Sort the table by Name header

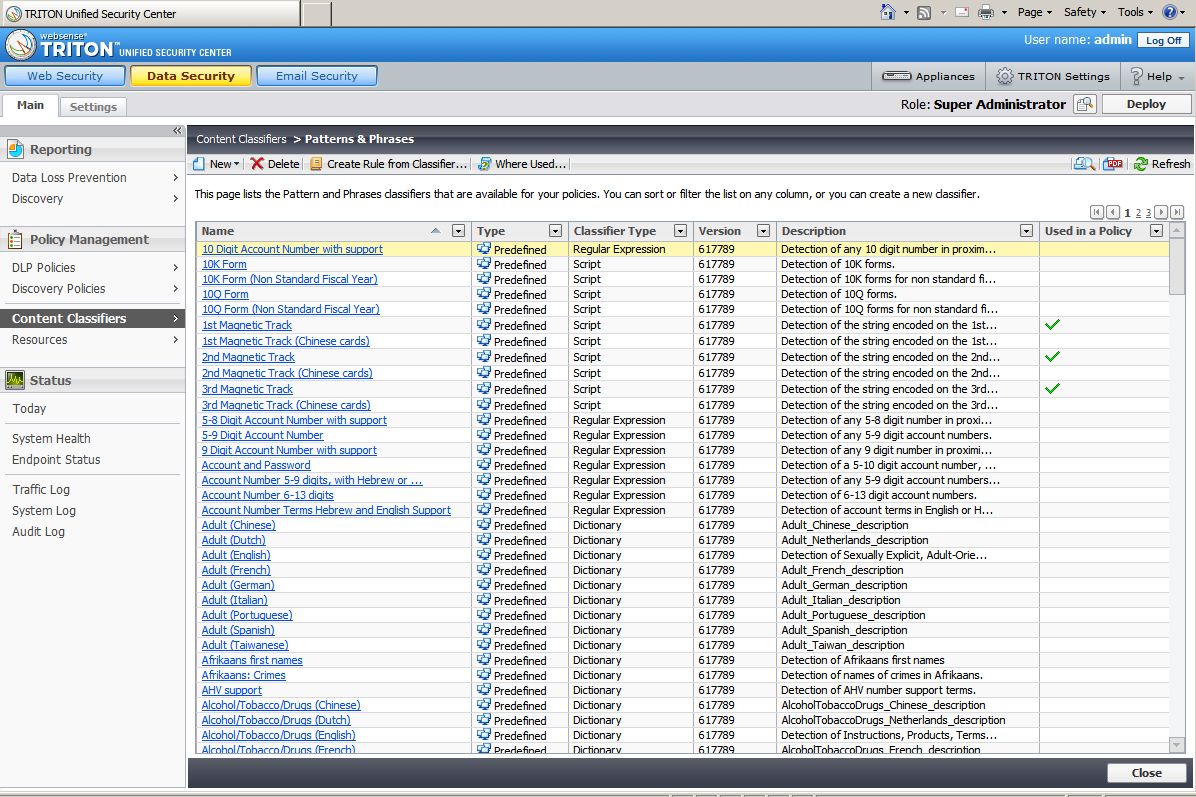pos(217,231)
